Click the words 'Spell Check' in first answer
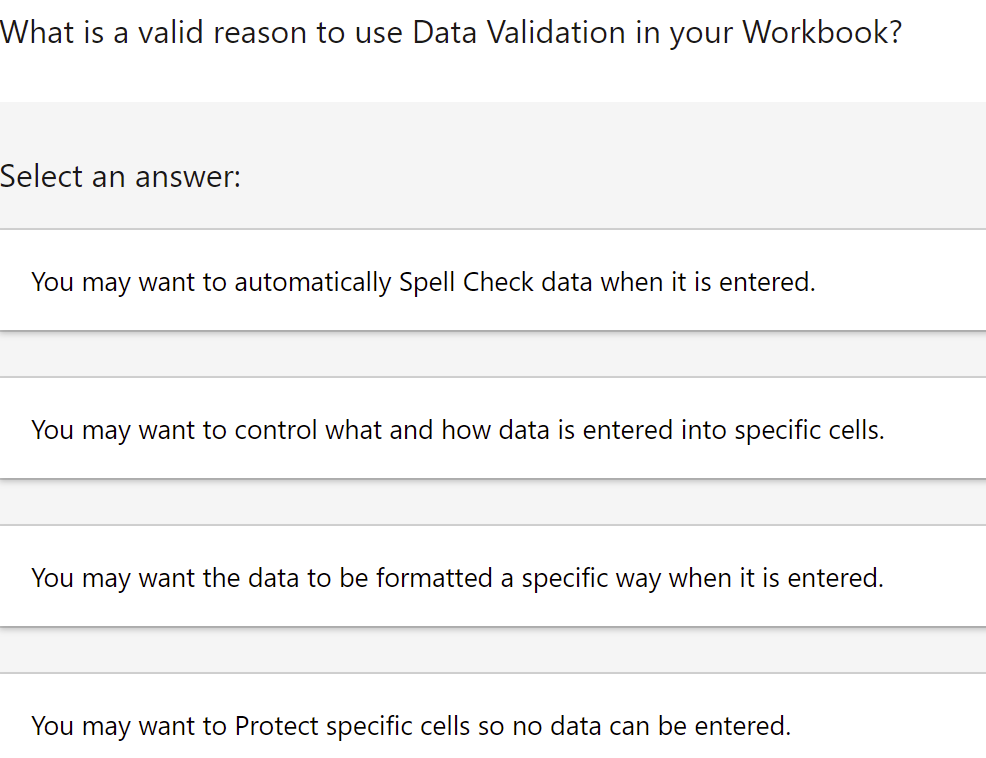Image resolution: width=986 pixels, height=758 pixels. tap(466, 282)
